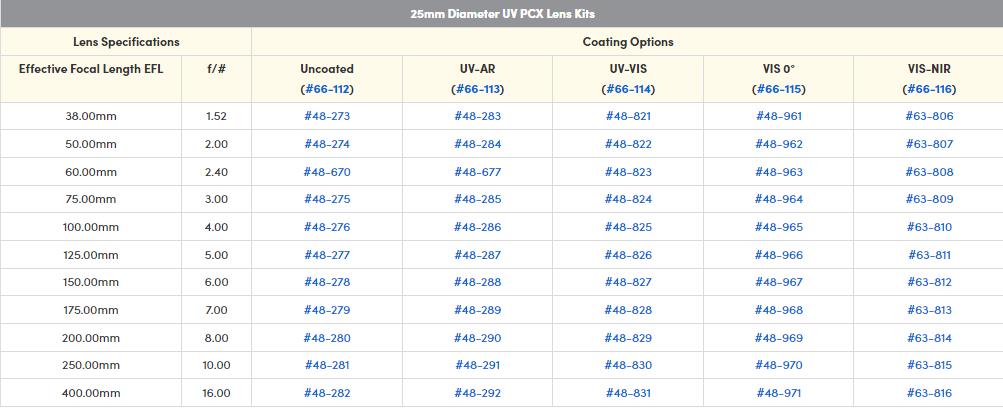1003x409 pixels.
Task: Open UV-AR 50.00mm lens #48-284
Action: point(477,144)
